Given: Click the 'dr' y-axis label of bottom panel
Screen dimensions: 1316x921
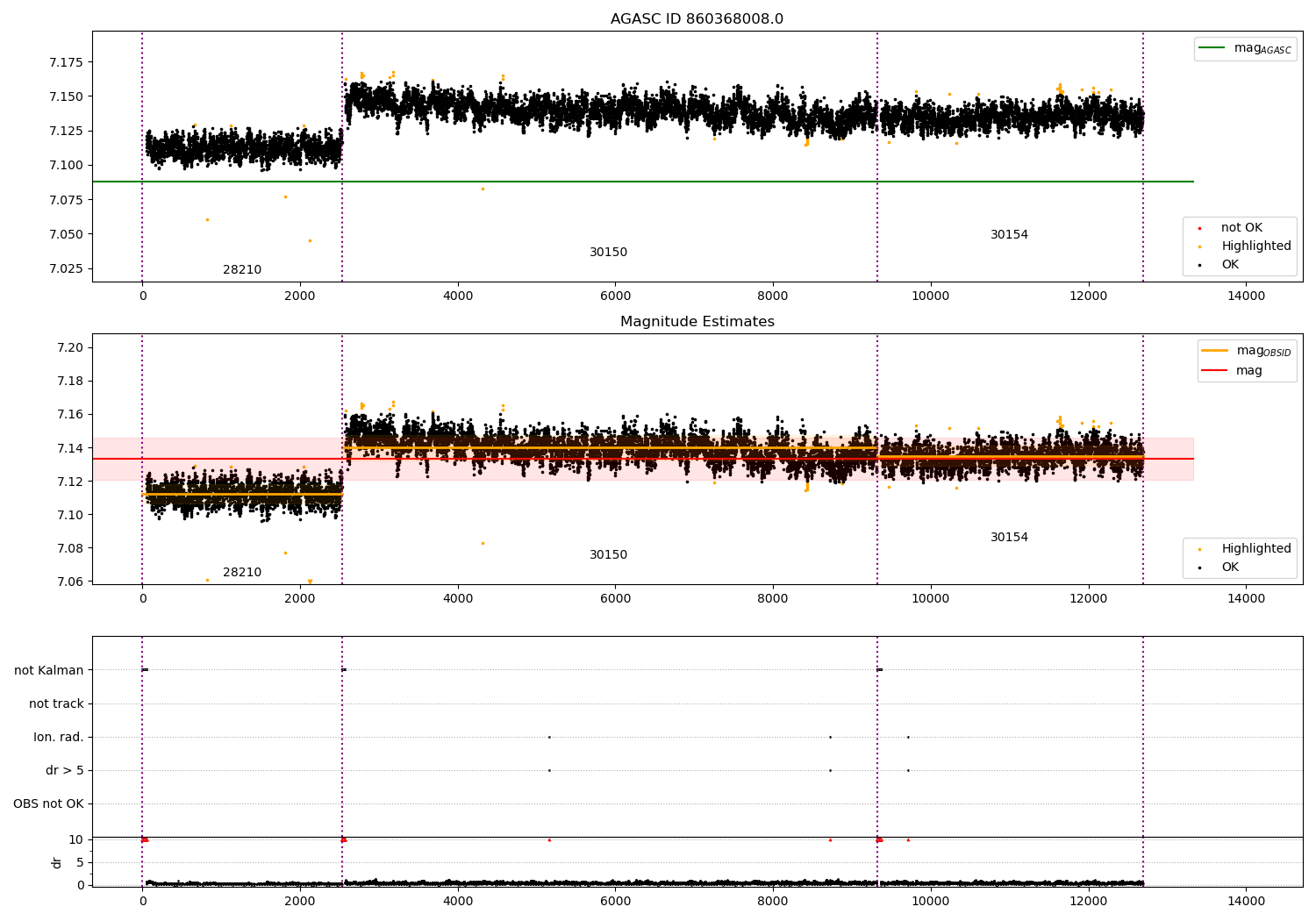Looking at the screenshot, I should click(57, 862).
